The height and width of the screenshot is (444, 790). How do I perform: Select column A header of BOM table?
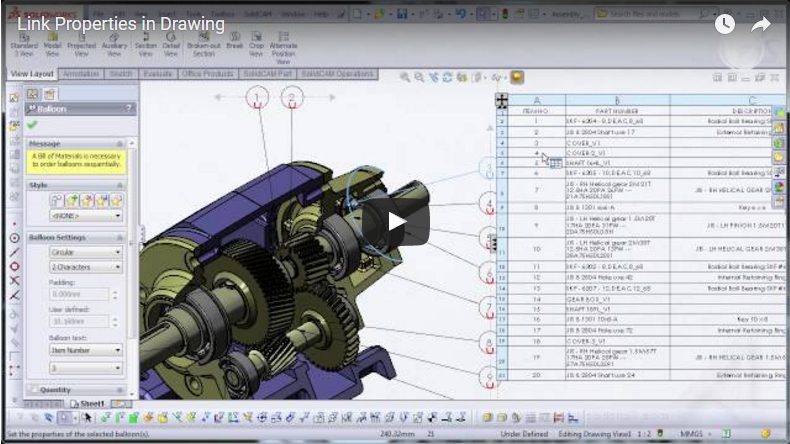coord(537,100)
